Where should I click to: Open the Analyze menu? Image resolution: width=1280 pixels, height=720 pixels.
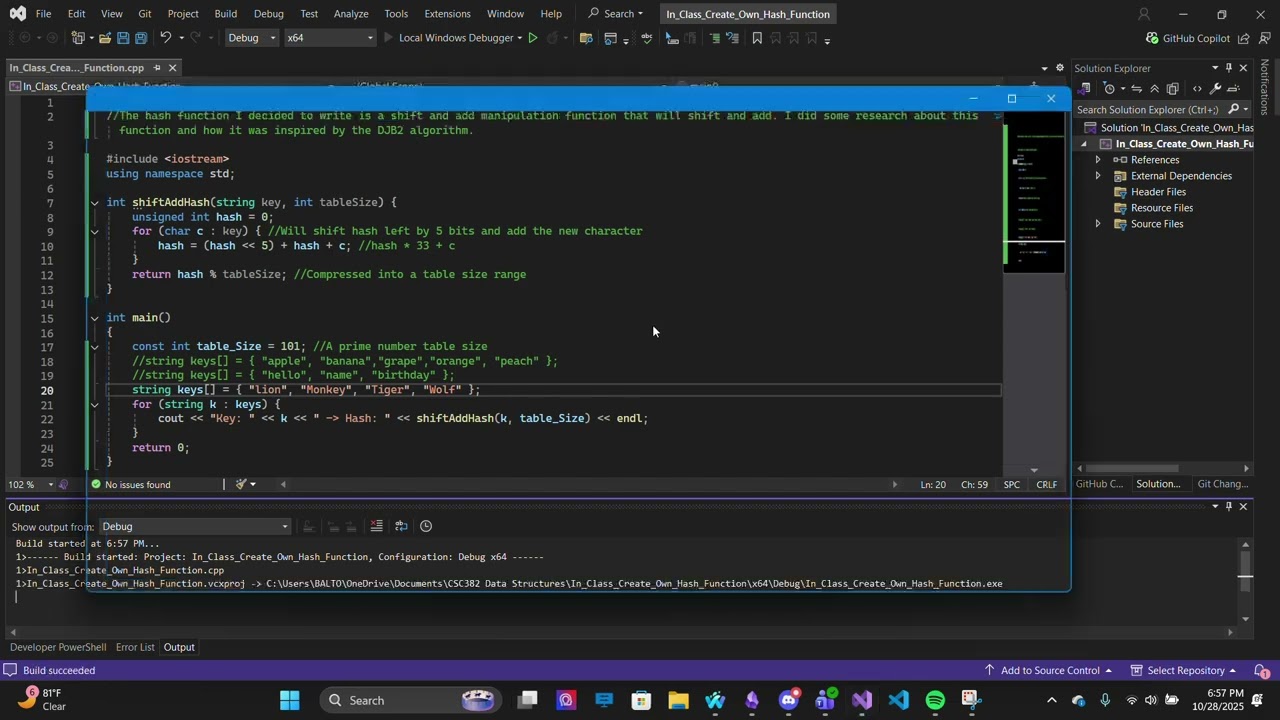[351, 14]
